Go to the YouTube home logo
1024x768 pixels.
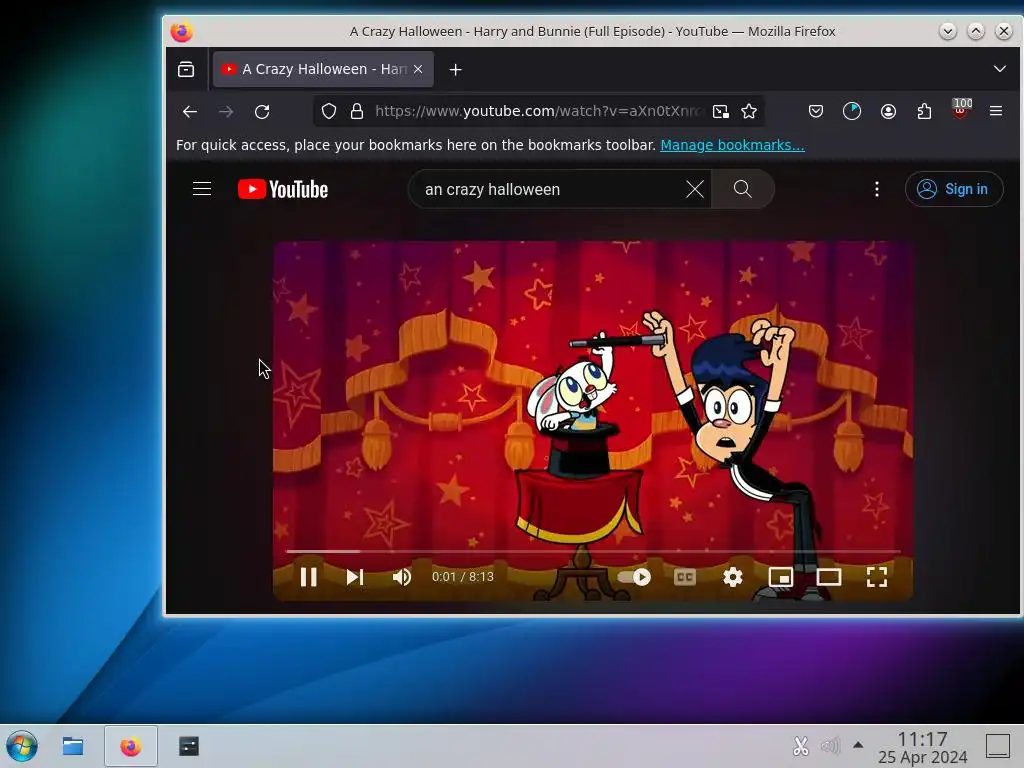coord(283,189)
